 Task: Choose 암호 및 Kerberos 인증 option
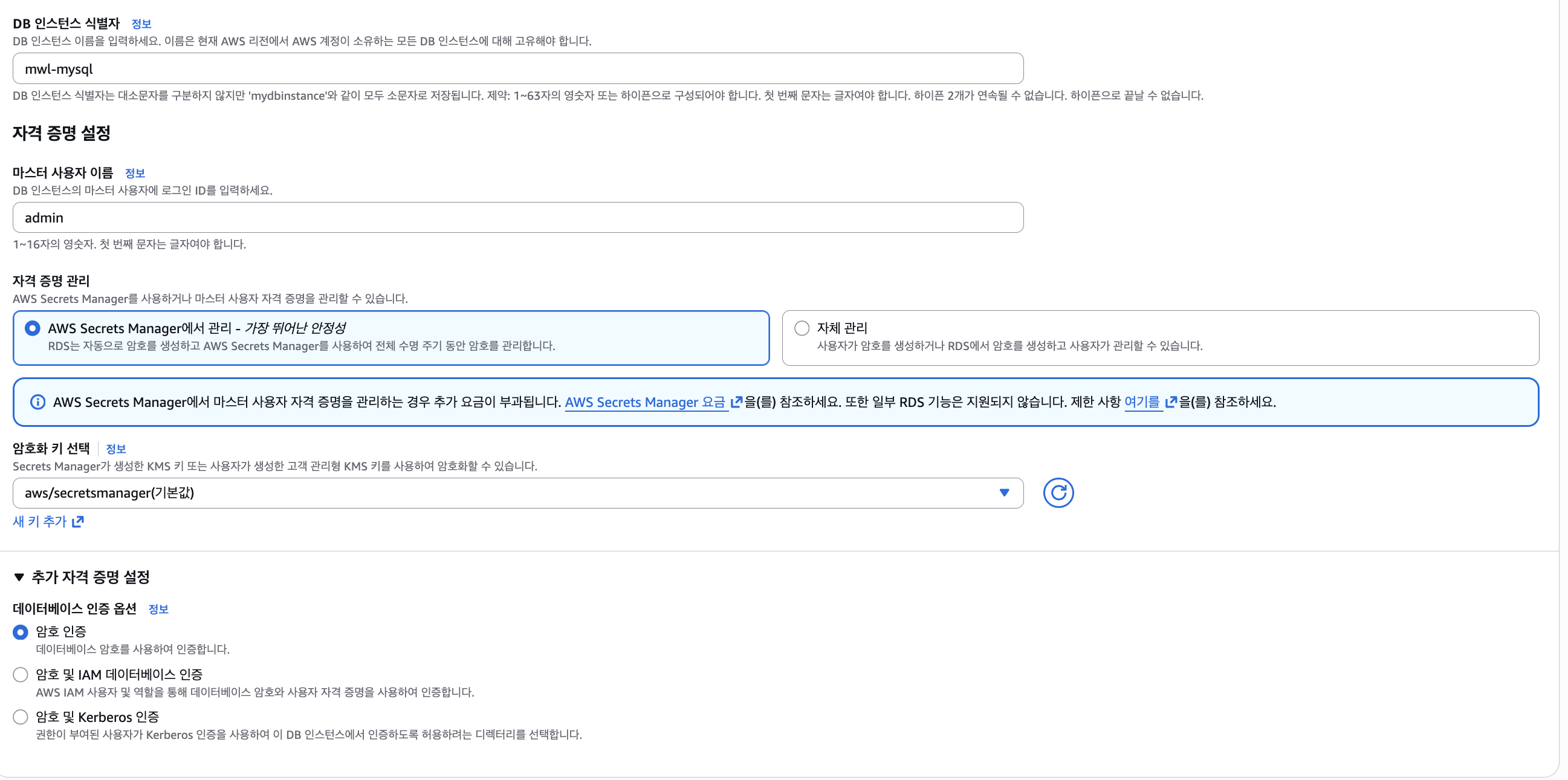coord(21,717)
